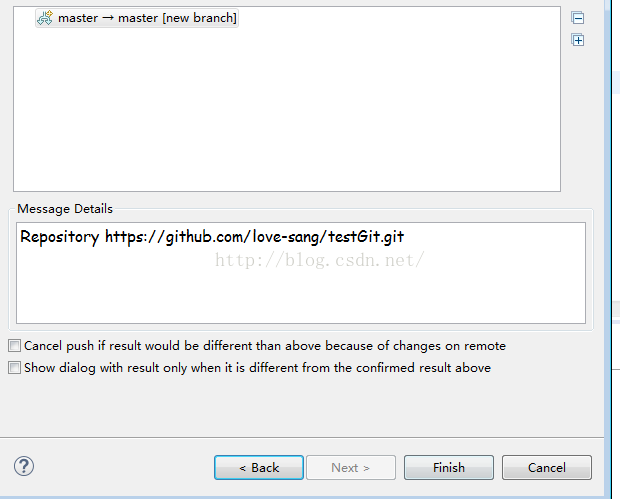This screenshot has height=499, width=620.
Task: Open help via the question mark icon
Action: (25, 466)
